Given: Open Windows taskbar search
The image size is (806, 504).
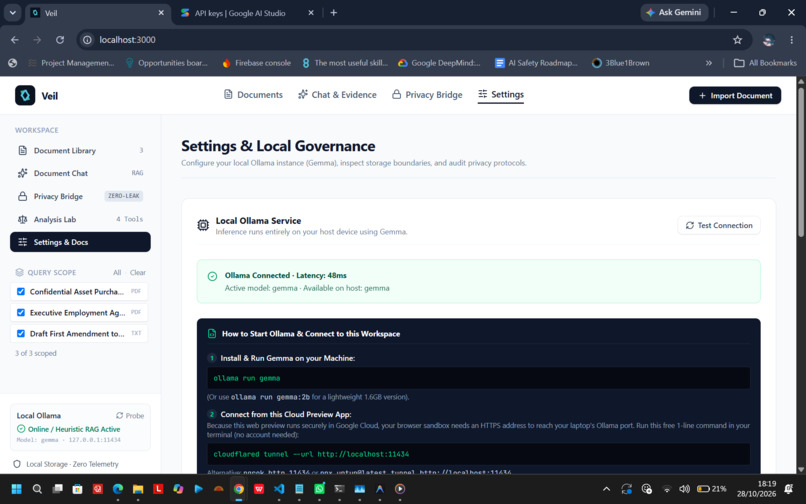Looking at the screenshot, I should tap(37, 489).
